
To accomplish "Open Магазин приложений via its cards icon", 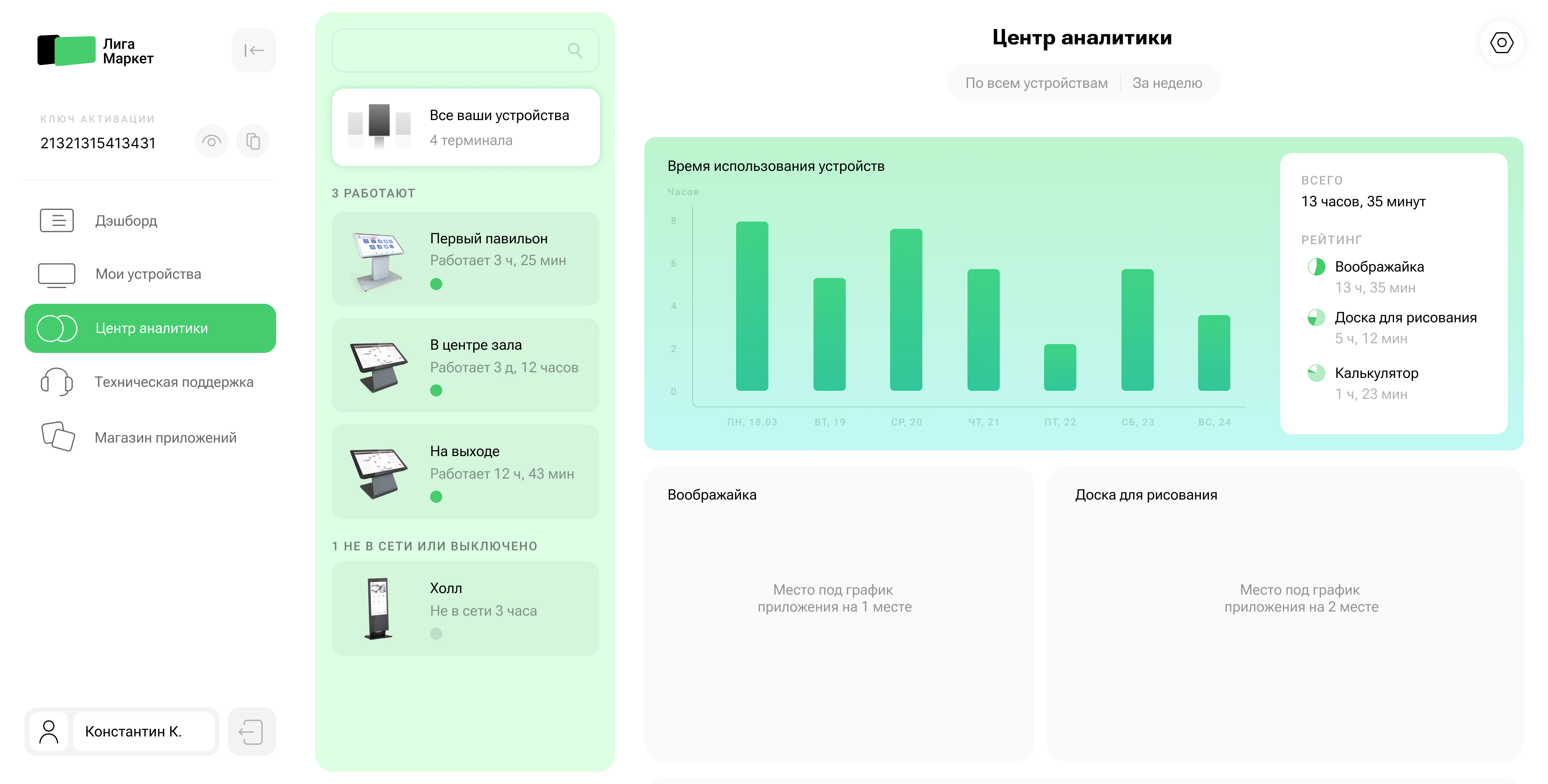I will point(57,437).
